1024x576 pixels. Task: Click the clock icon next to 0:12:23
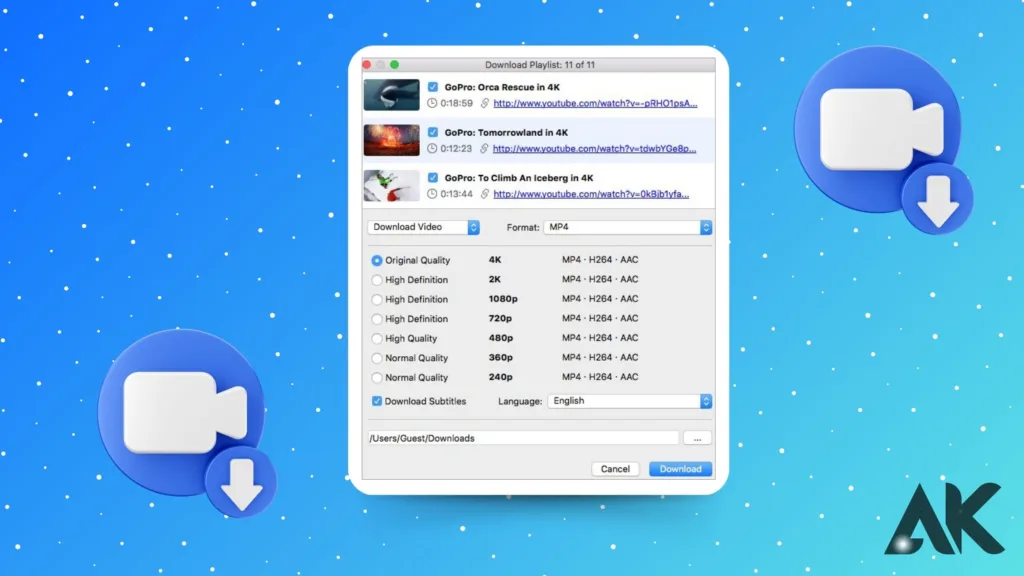(x=432, y=149)
